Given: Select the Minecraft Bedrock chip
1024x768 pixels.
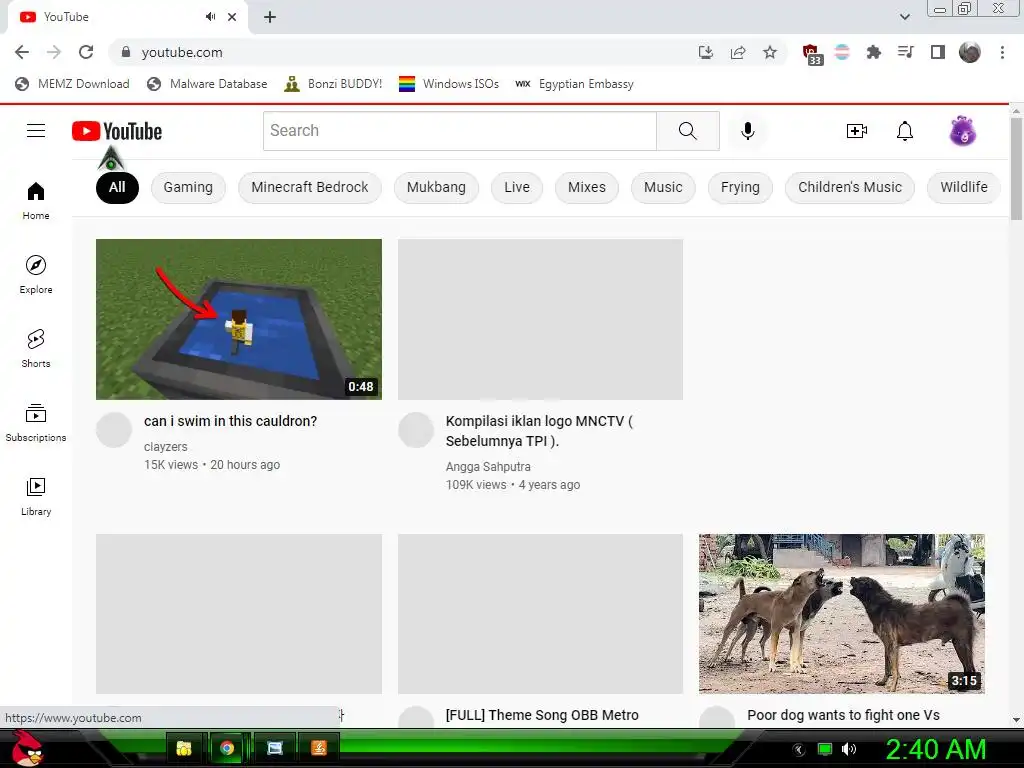Looking at the screenshot, I should [x=310, y=187].
